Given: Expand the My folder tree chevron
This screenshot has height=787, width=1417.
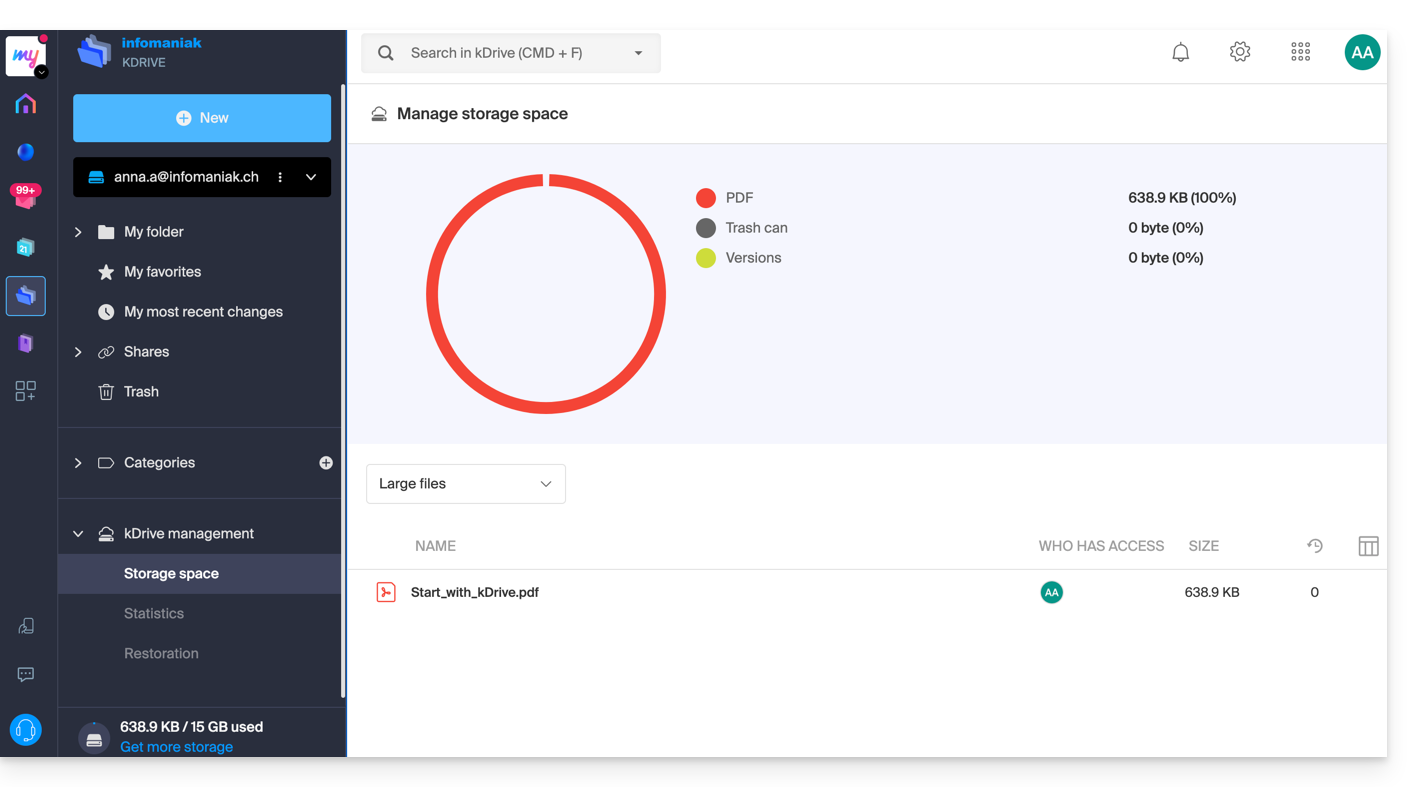Looking at the screenshot, I should (x=78, y=232).
